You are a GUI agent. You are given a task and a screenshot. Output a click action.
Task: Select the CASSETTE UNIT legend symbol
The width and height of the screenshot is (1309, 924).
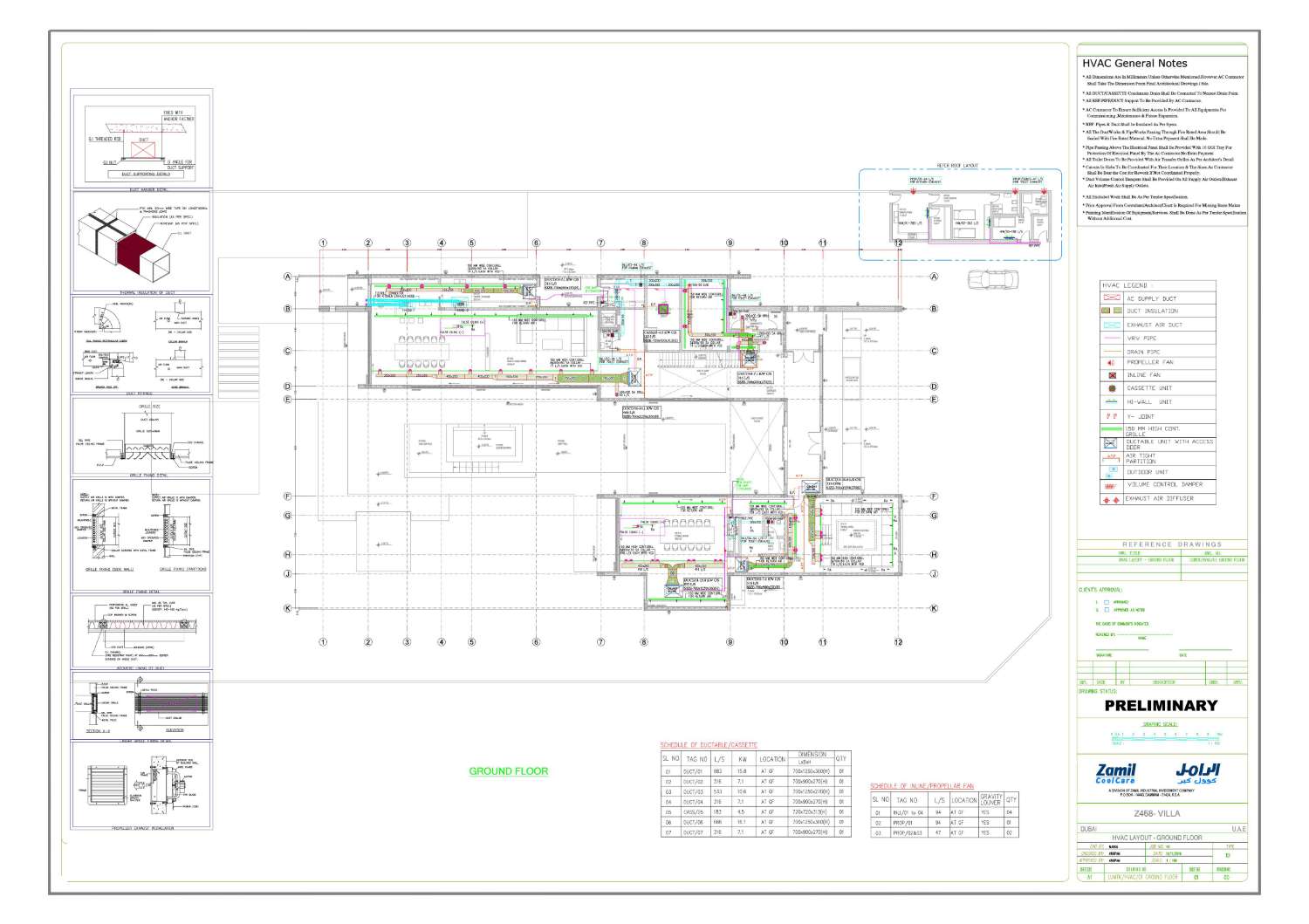click(1110, 387)
